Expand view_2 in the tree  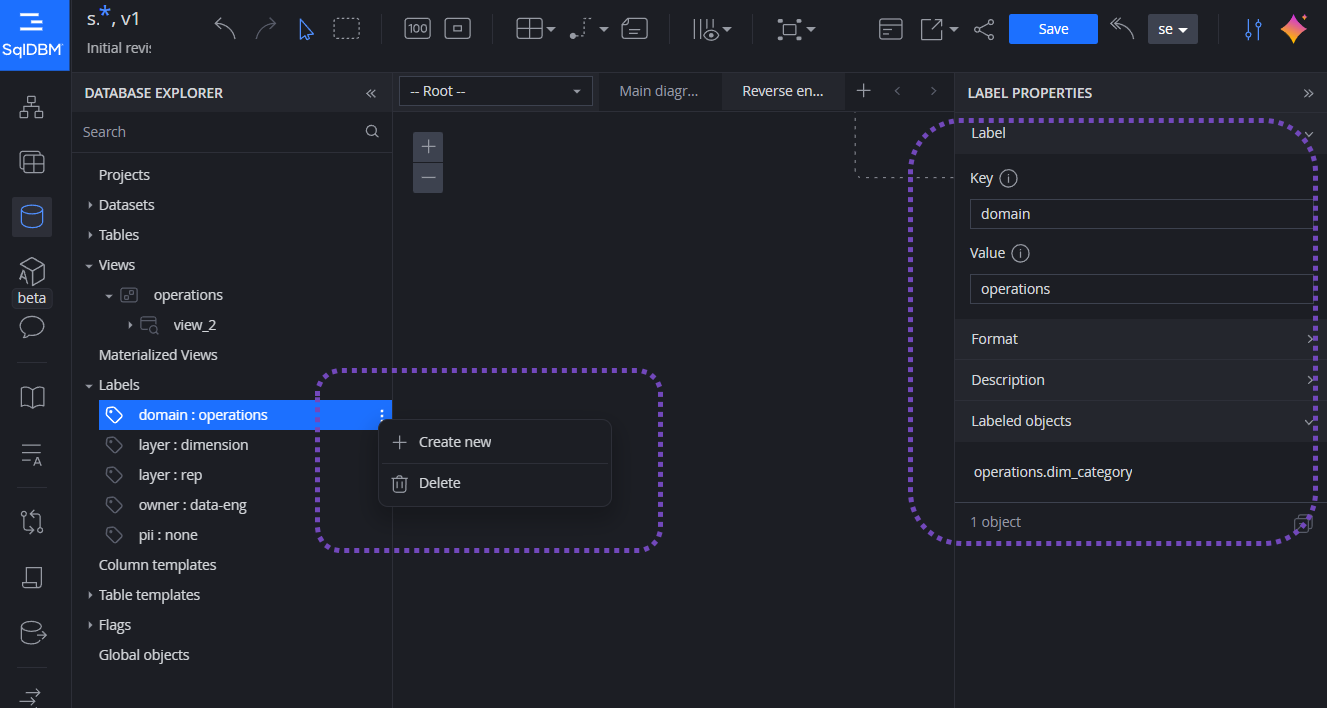click(130, 325)
